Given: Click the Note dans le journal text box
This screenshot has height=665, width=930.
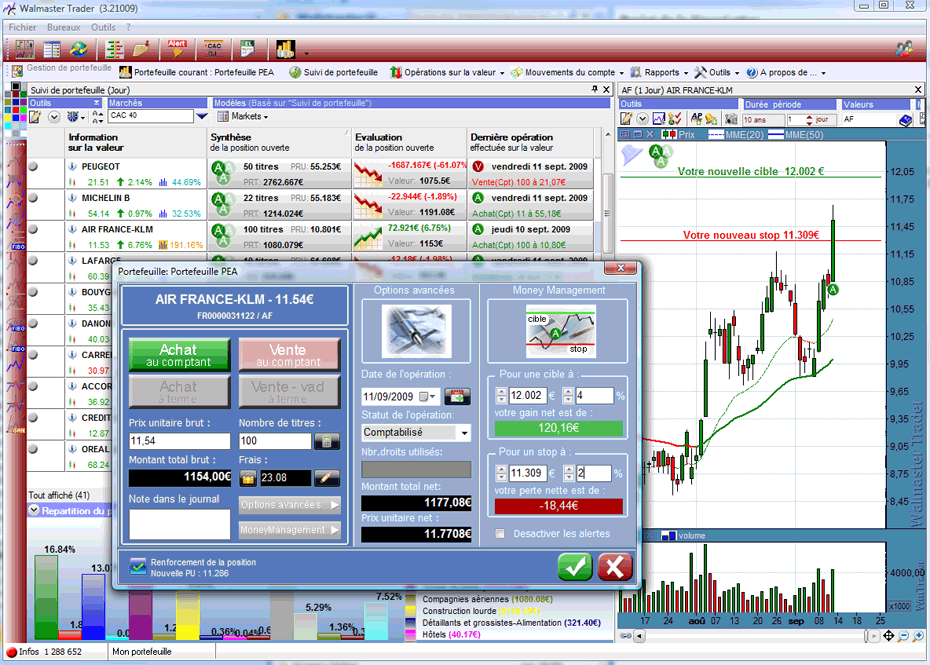Looking at the screenshot, I should pos(179,524).
